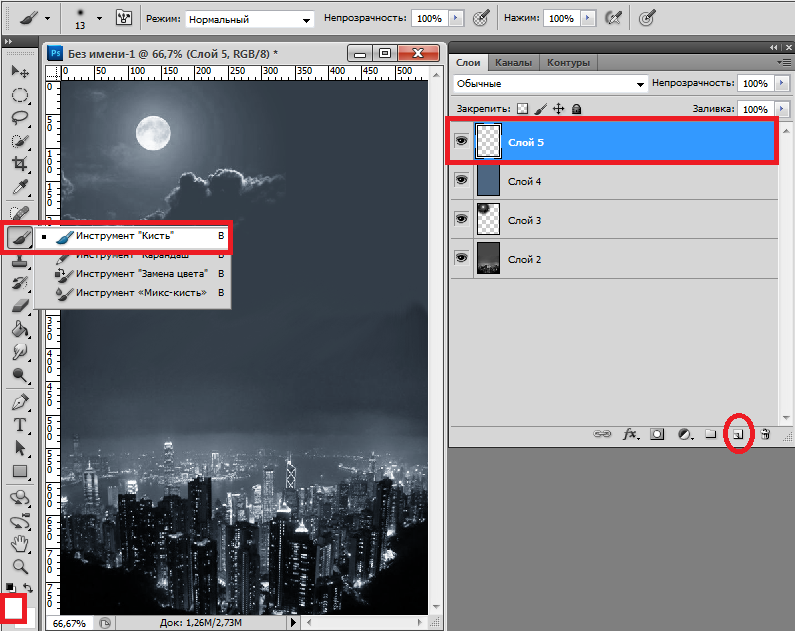Screen dimensions: 795x631
Task: Hide layer Слой 5 eye
Action: point(461,140)
